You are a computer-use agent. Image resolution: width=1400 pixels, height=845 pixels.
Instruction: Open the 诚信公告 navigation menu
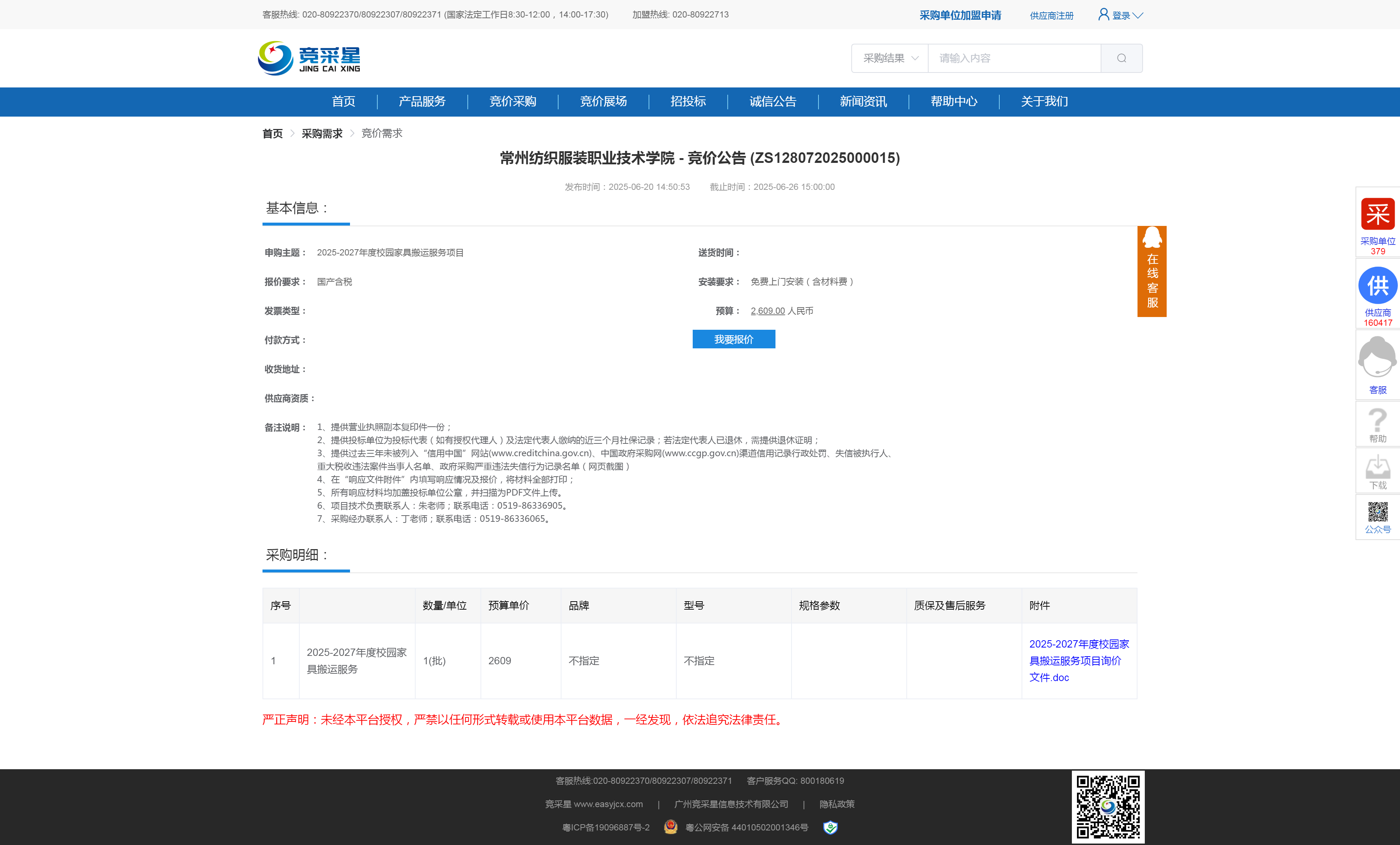pos(773,102)
